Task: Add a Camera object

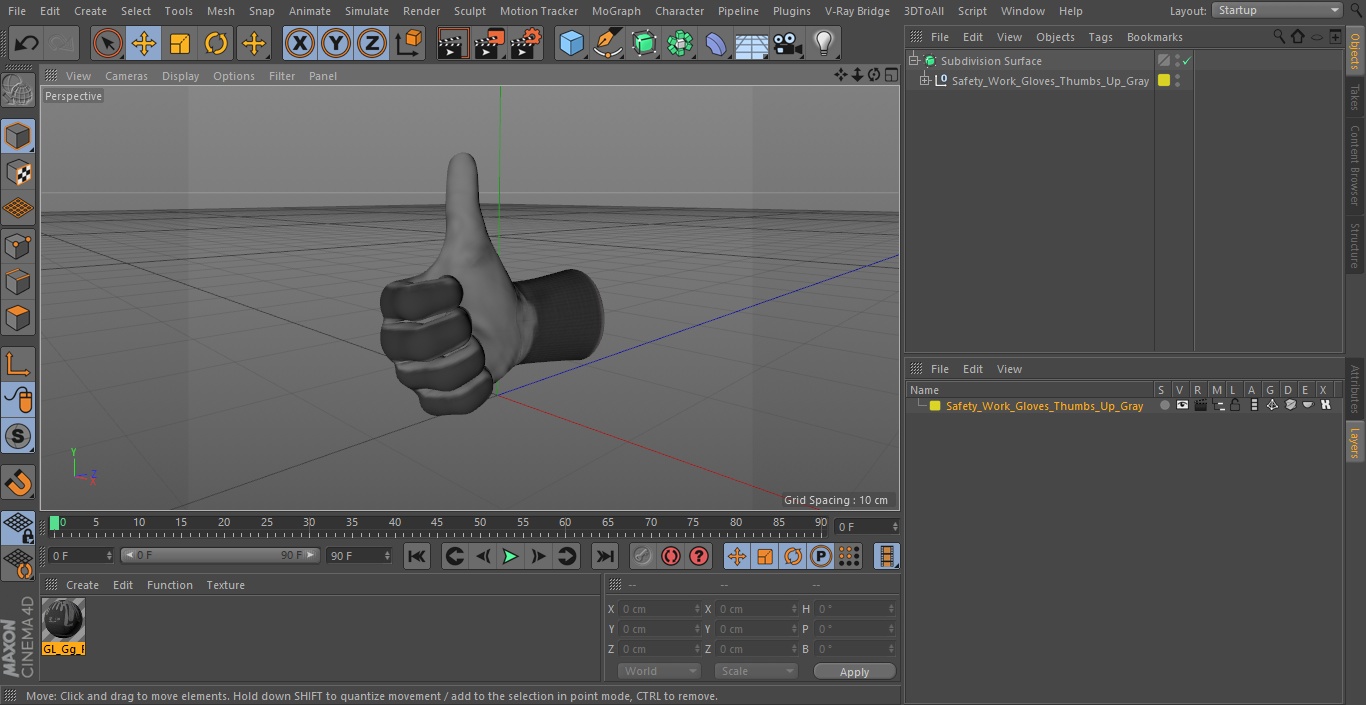Action: coord(788,44)
